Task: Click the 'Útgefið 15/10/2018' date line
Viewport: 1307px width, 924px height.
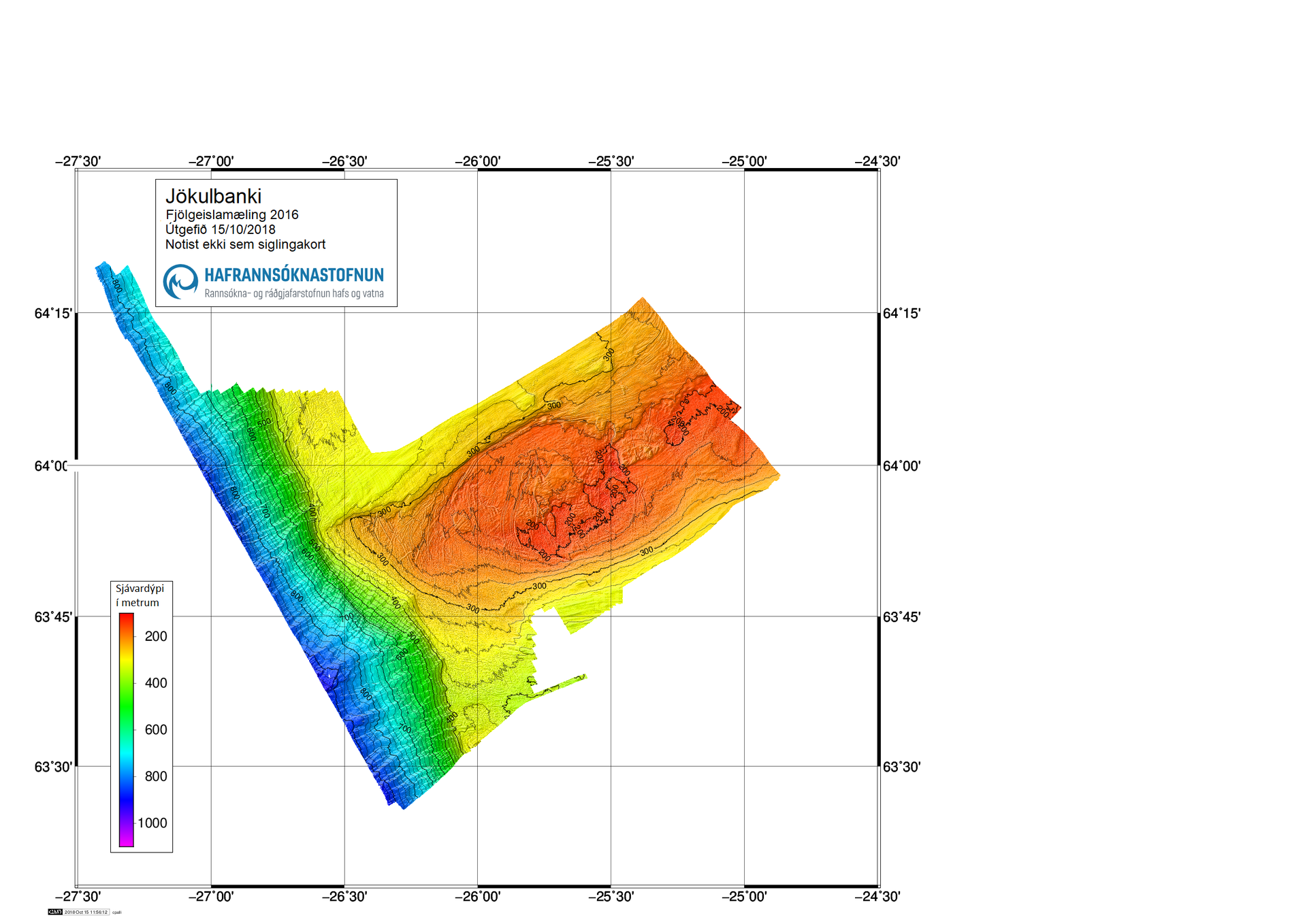Action: pyautogui.click(x=220, y=230)
